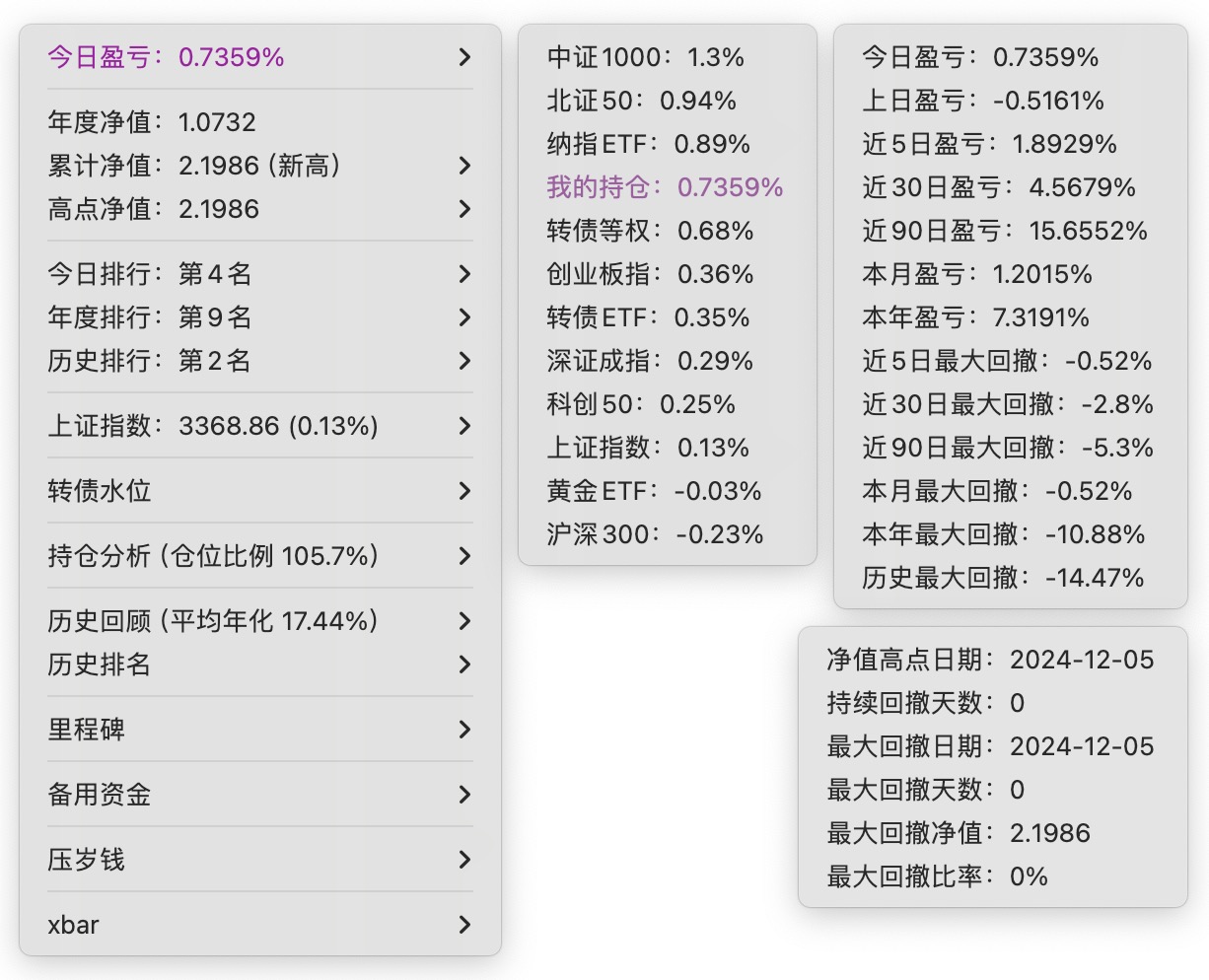Click chevron beside 历史排行 第2名
This screenshot has width=1209, height=980.
(x=464, y=361)
